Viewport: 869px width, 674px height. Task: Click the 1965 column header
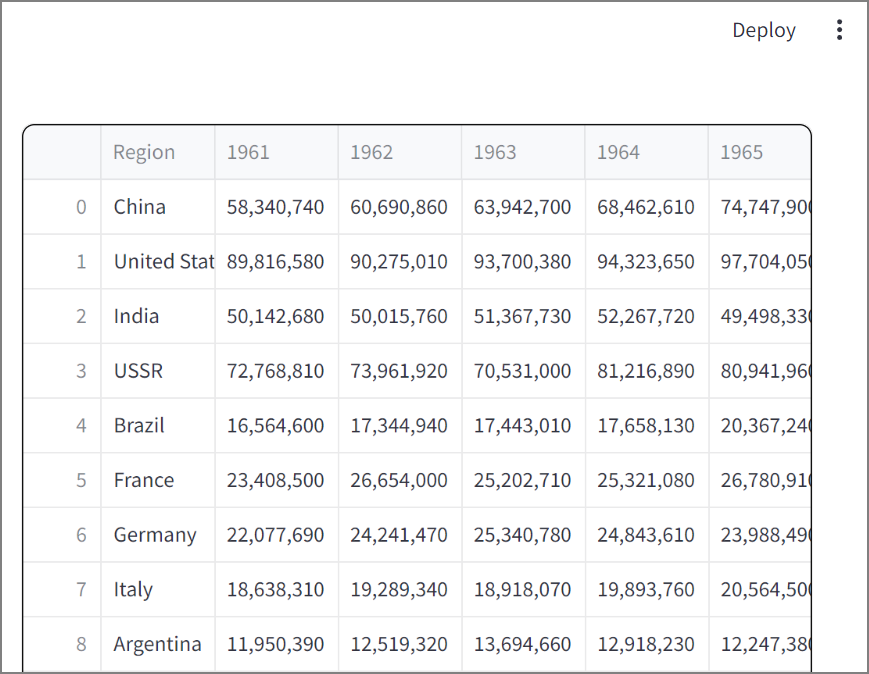pyautogui.click(x=760, y=152)
